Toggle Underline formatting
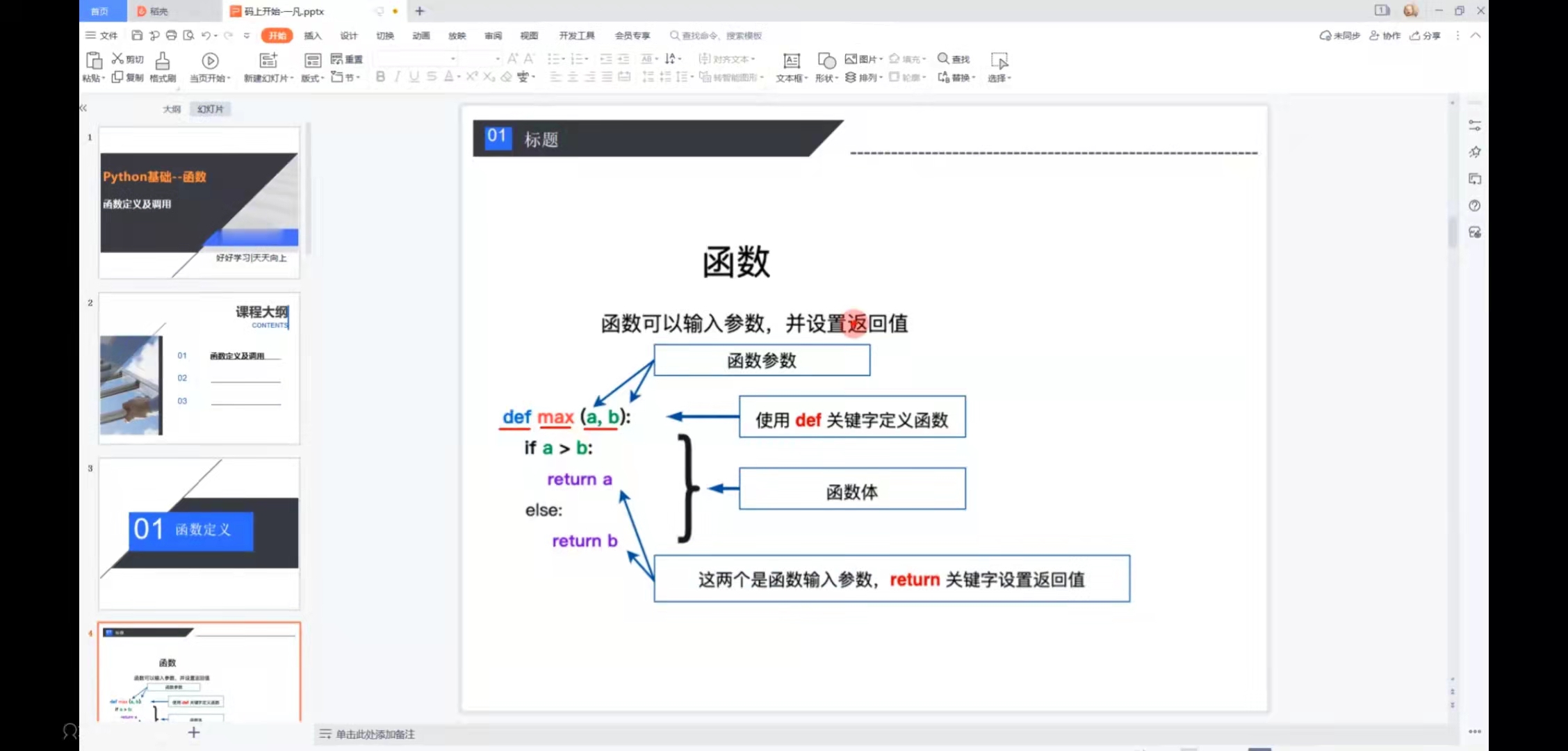This screenshot has width=1568, height=751. click(x=414, y=77)
